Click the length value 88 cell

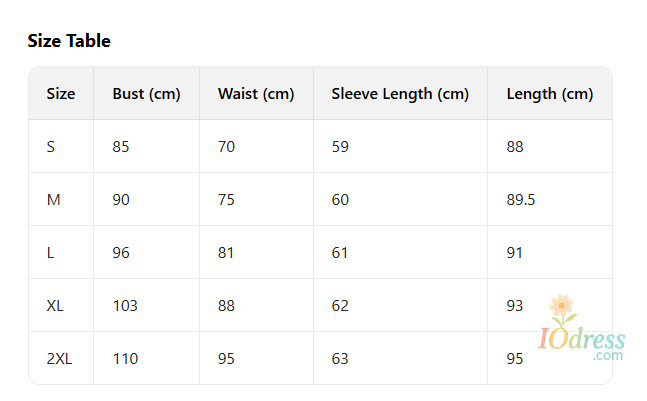tap(515, 147)
